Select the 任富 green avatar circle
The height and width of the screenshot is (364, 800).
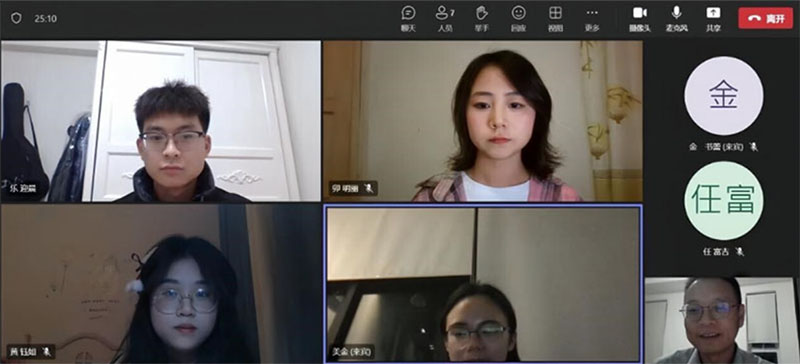click(x=723, y=201)
